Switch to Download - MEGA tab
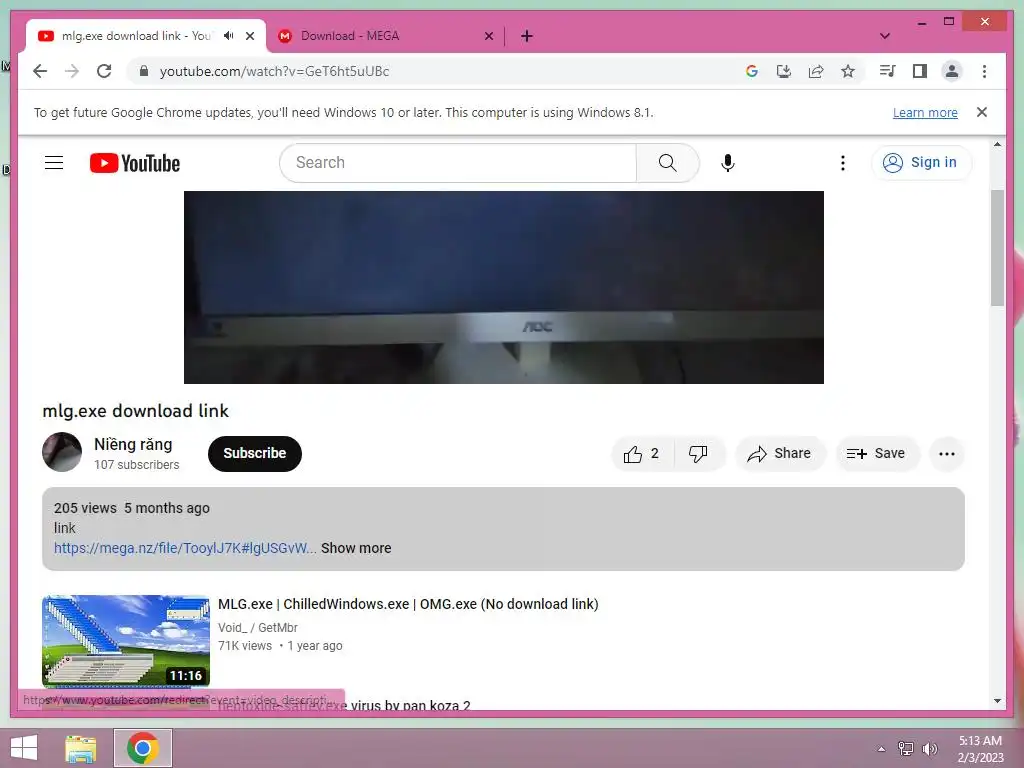 pyautogui.click(x=385, y=36)
